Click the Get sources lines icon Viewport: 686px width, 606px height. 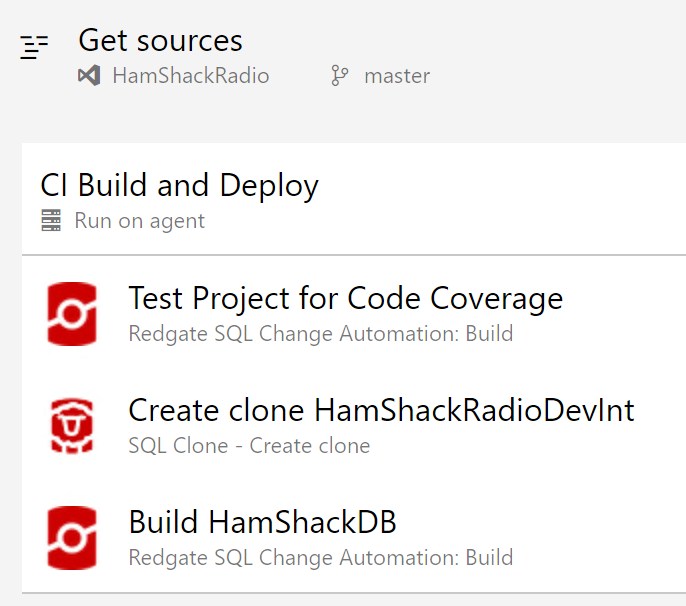tap(34, 47)
